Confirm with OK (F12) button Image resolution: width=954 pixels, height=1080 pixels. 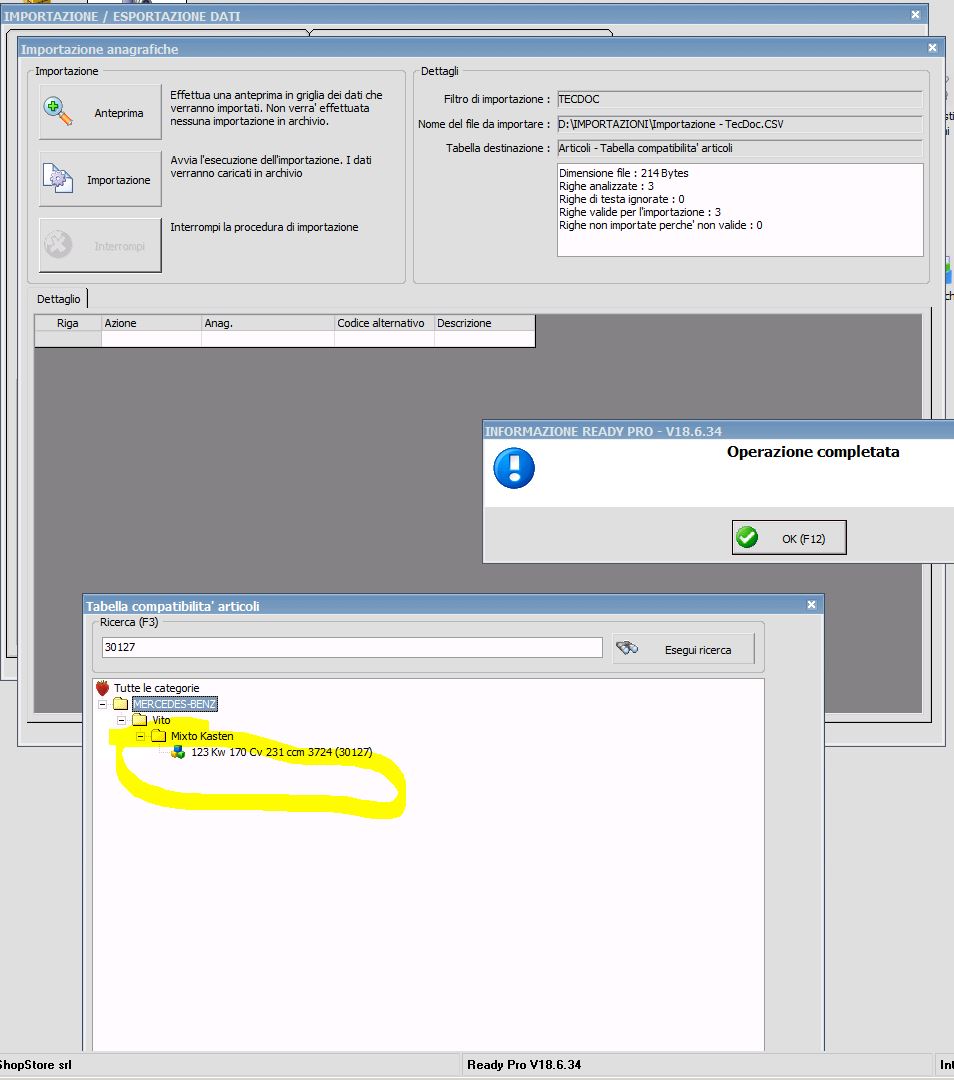pyautogui.click(x=789, y=538)
